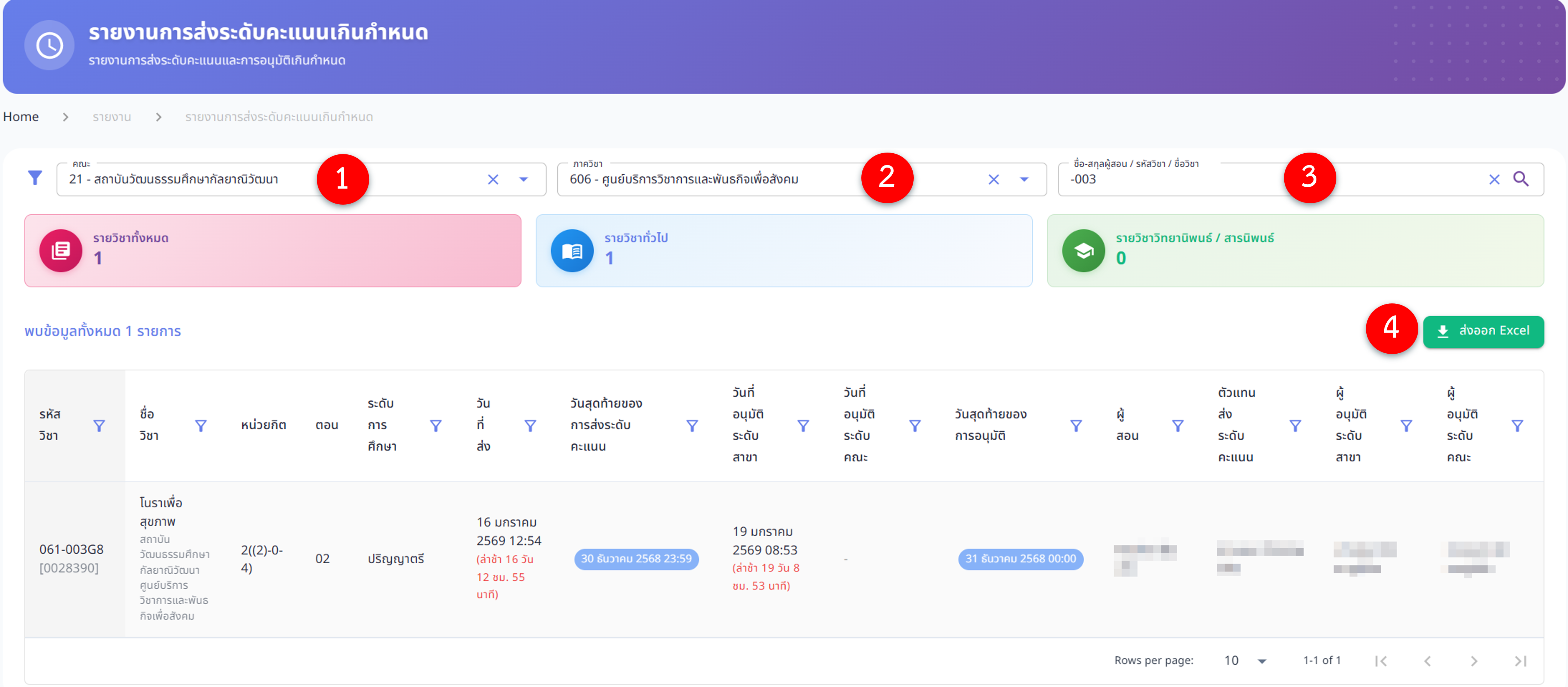Clear the -003 search text

click(1494, 180)
